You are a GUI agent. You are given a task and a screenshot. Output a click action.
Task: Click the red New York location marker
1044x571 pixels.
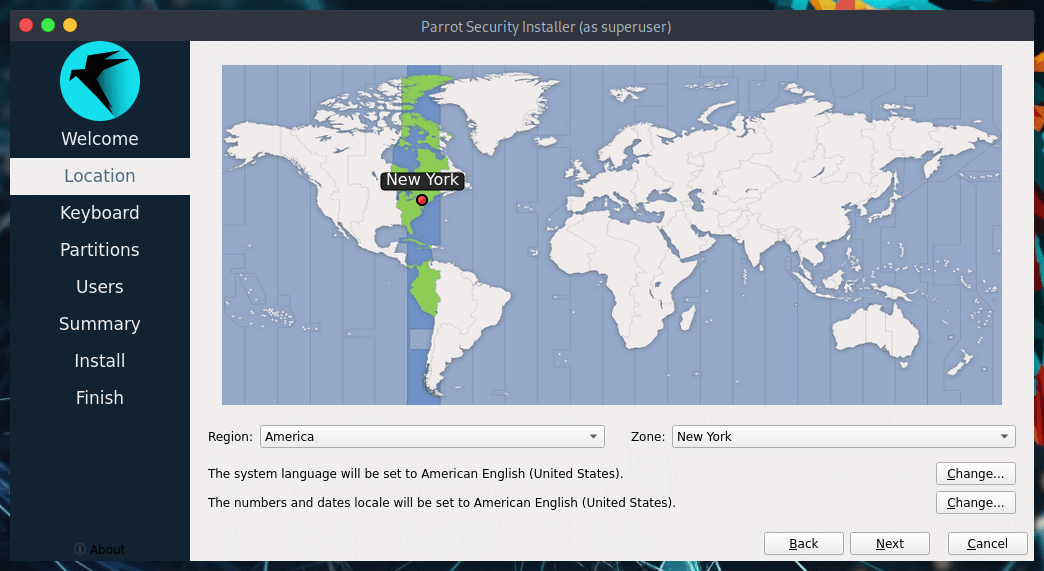(422, 200)
